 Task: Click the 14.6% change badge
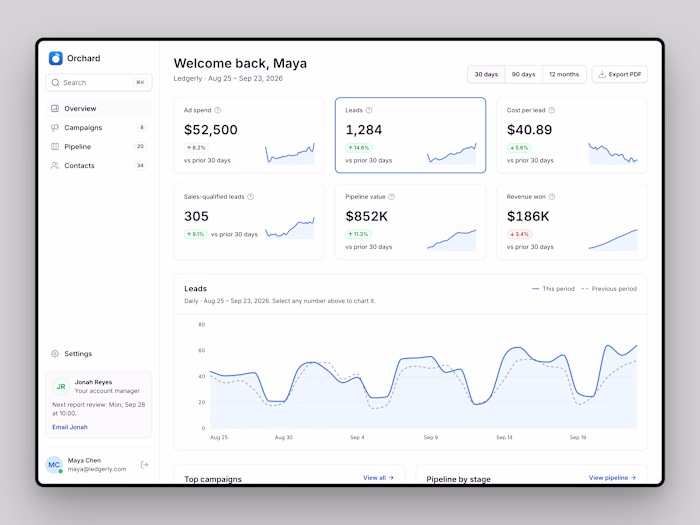pos(359,148)
